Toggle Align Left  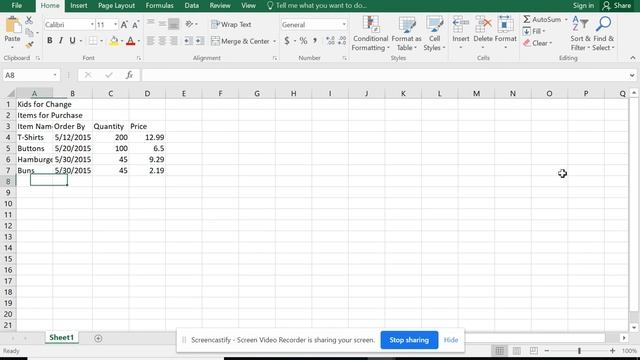point(151,41)
